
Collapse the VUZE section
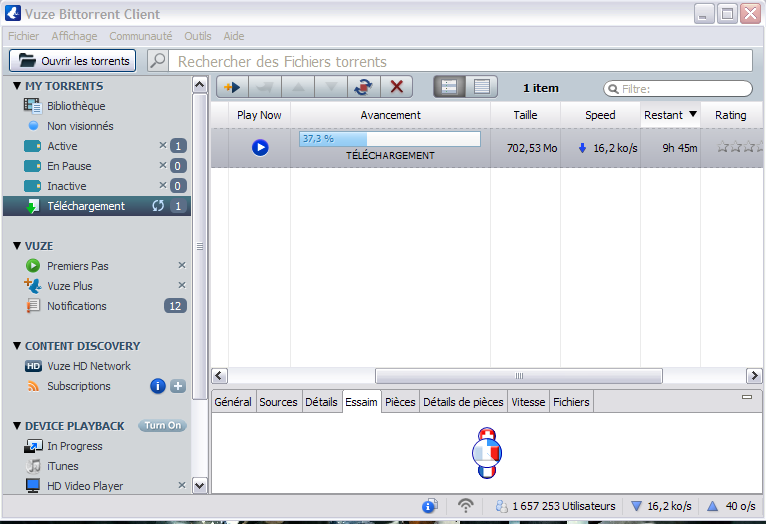(17, 246)
